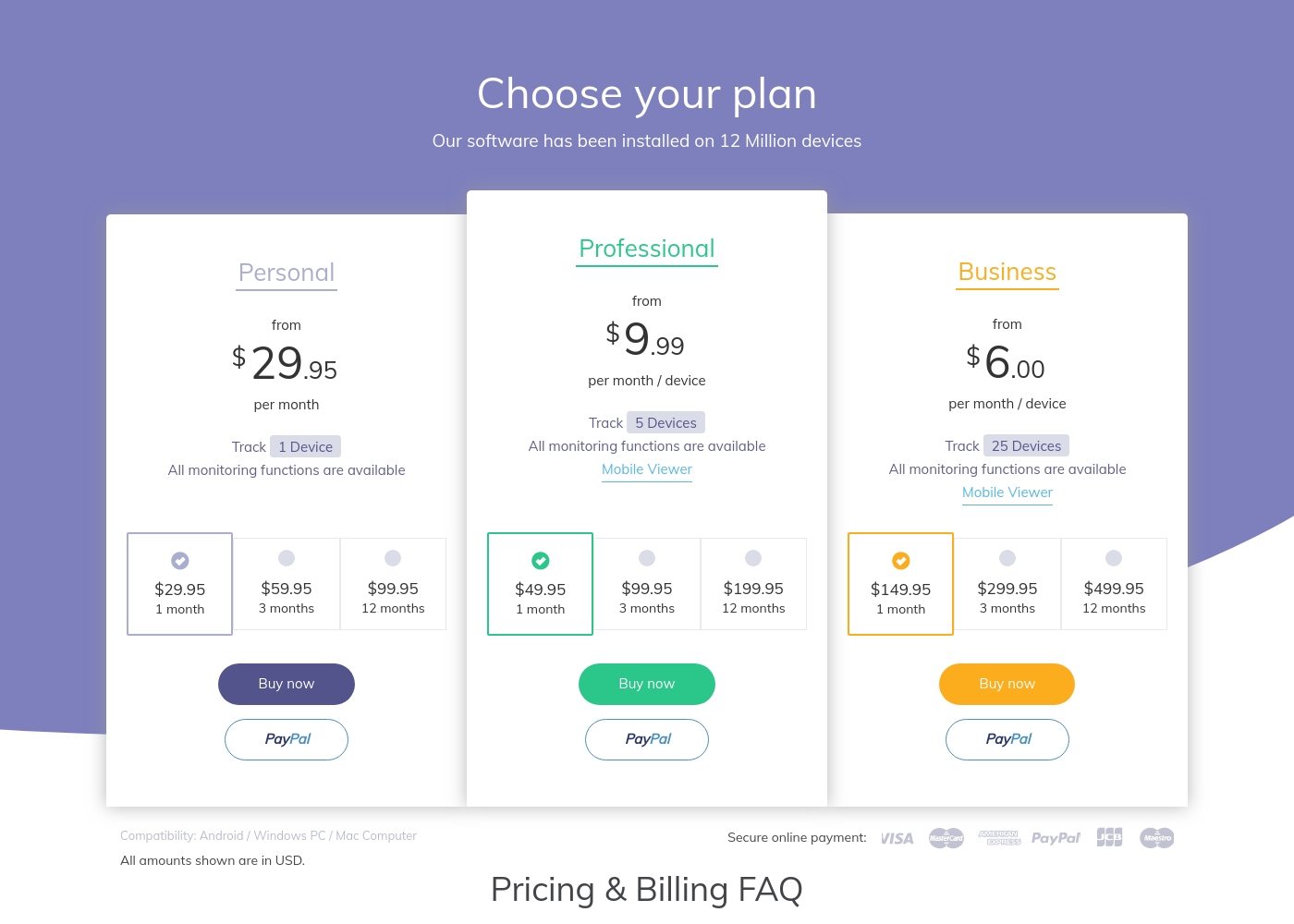Pay with PayPal for the Personal plan
The image size is (1294, 924).
pos(287,739)
